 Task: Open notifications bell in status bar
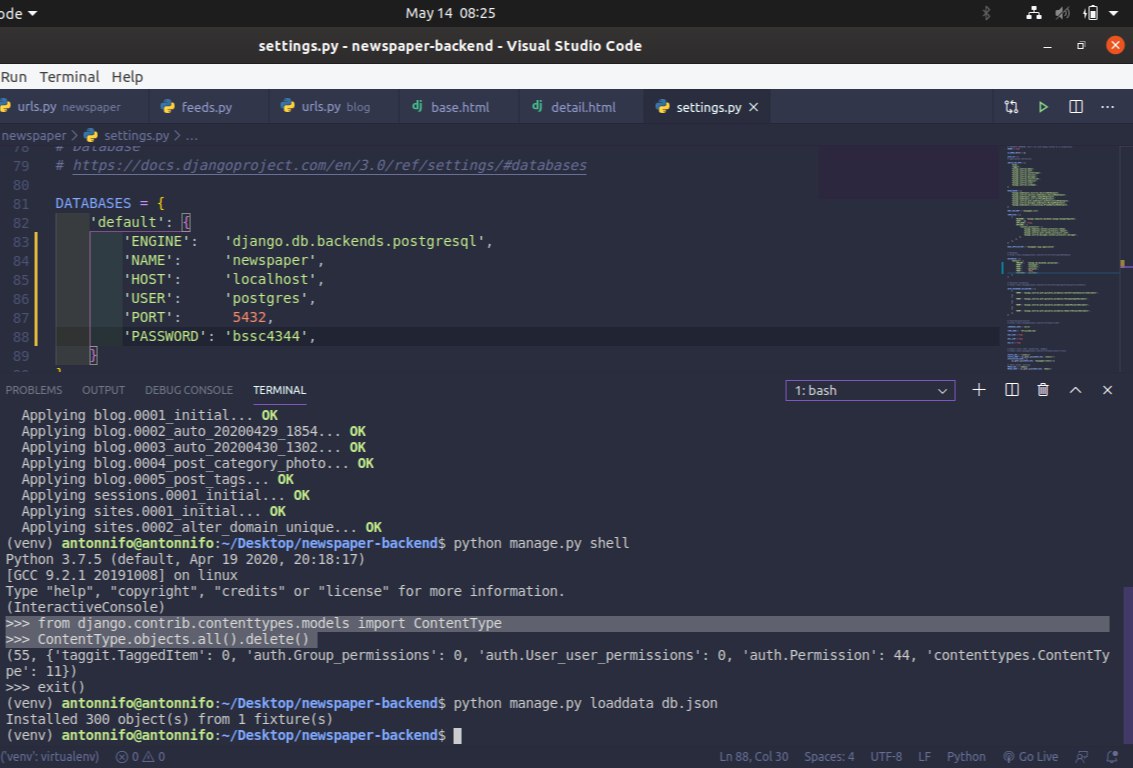pyautogui.click(x=1113, y=756)
